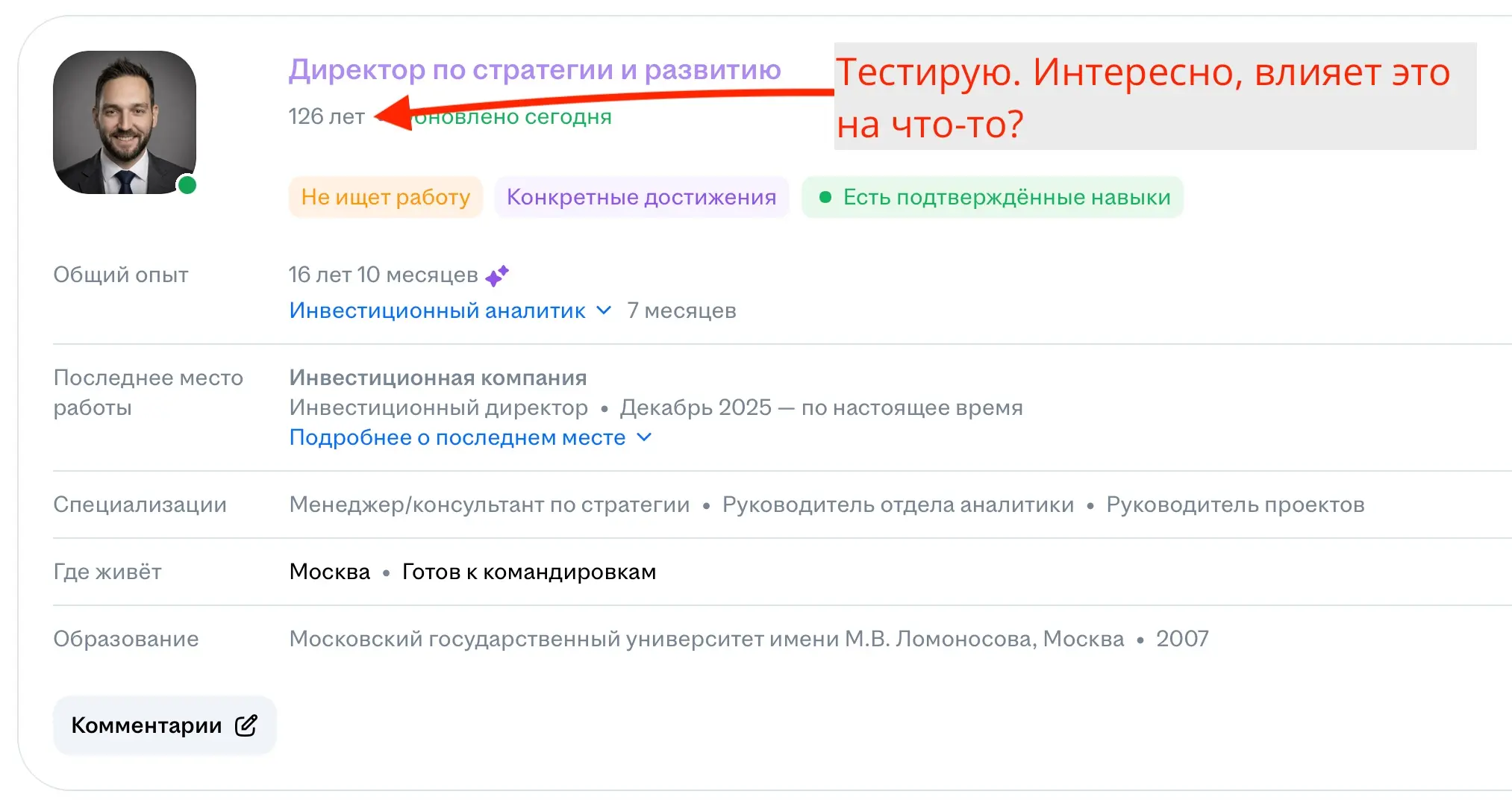Click the green online status dot on the photo
Screen dimensions: 1512x806
click(x=187, y=185)
